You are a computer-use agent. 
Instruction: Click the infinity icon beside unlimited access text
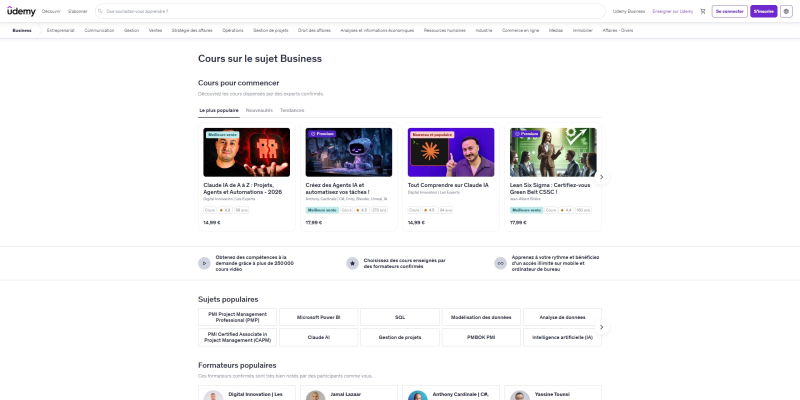(x=501, y=263)
